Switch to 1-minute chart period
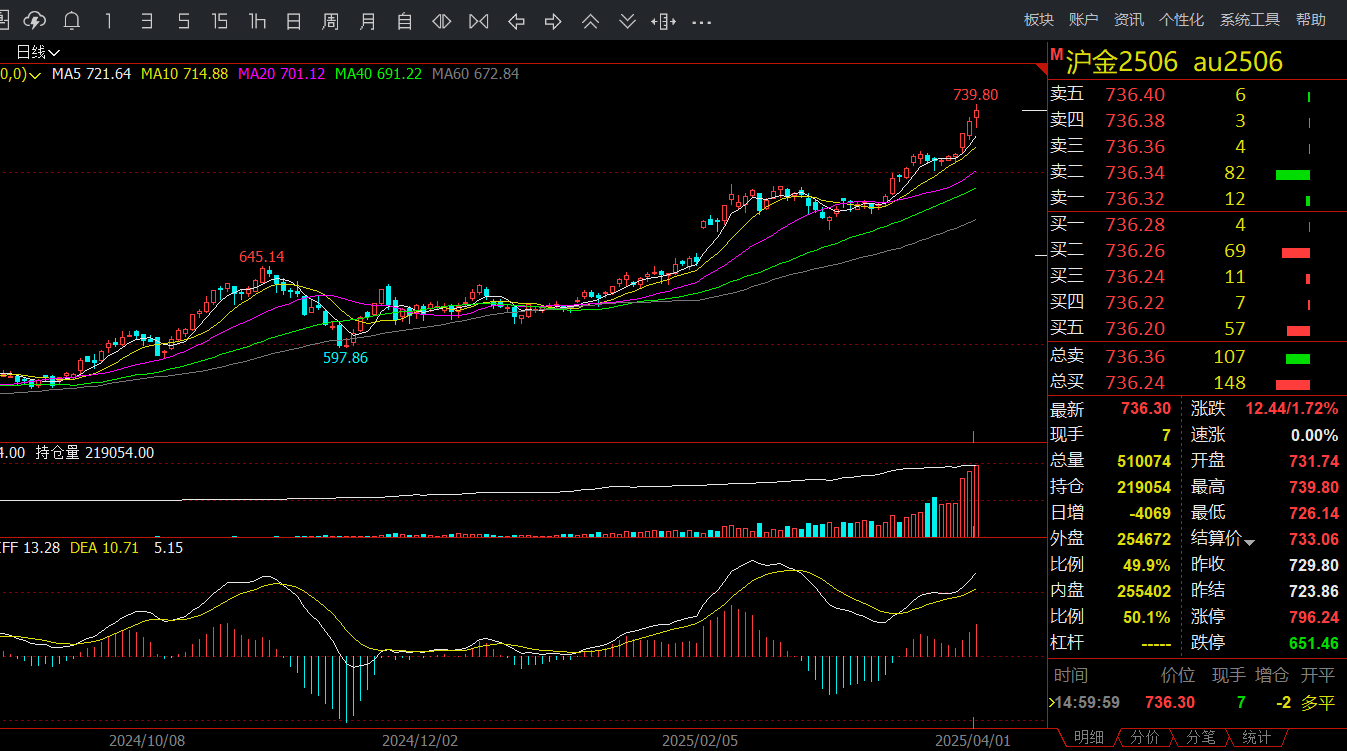1347x751 pixels. tap(109, 20)
